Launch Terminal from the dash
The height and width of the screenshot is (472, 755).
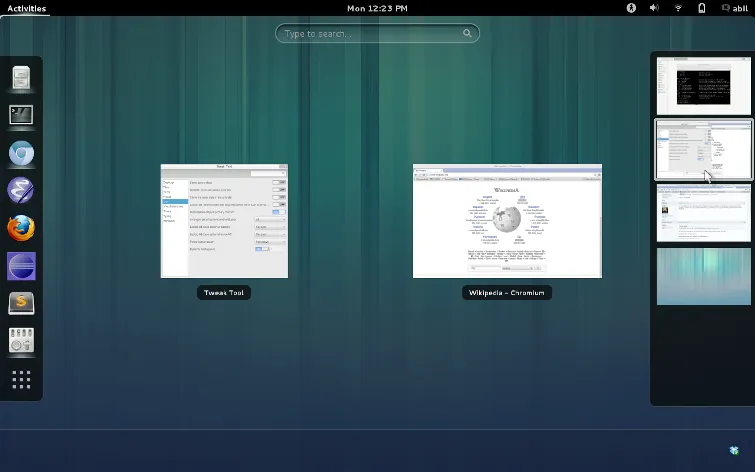pos(21,116)
